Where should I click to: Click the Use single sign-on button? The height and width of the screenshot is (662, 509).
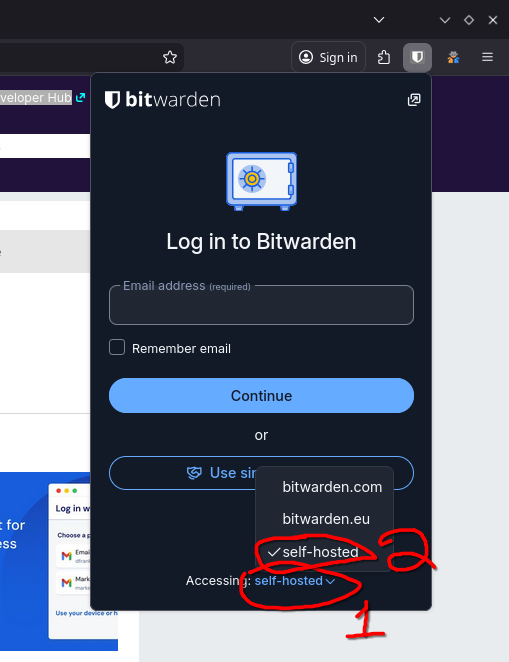(261, 473)
